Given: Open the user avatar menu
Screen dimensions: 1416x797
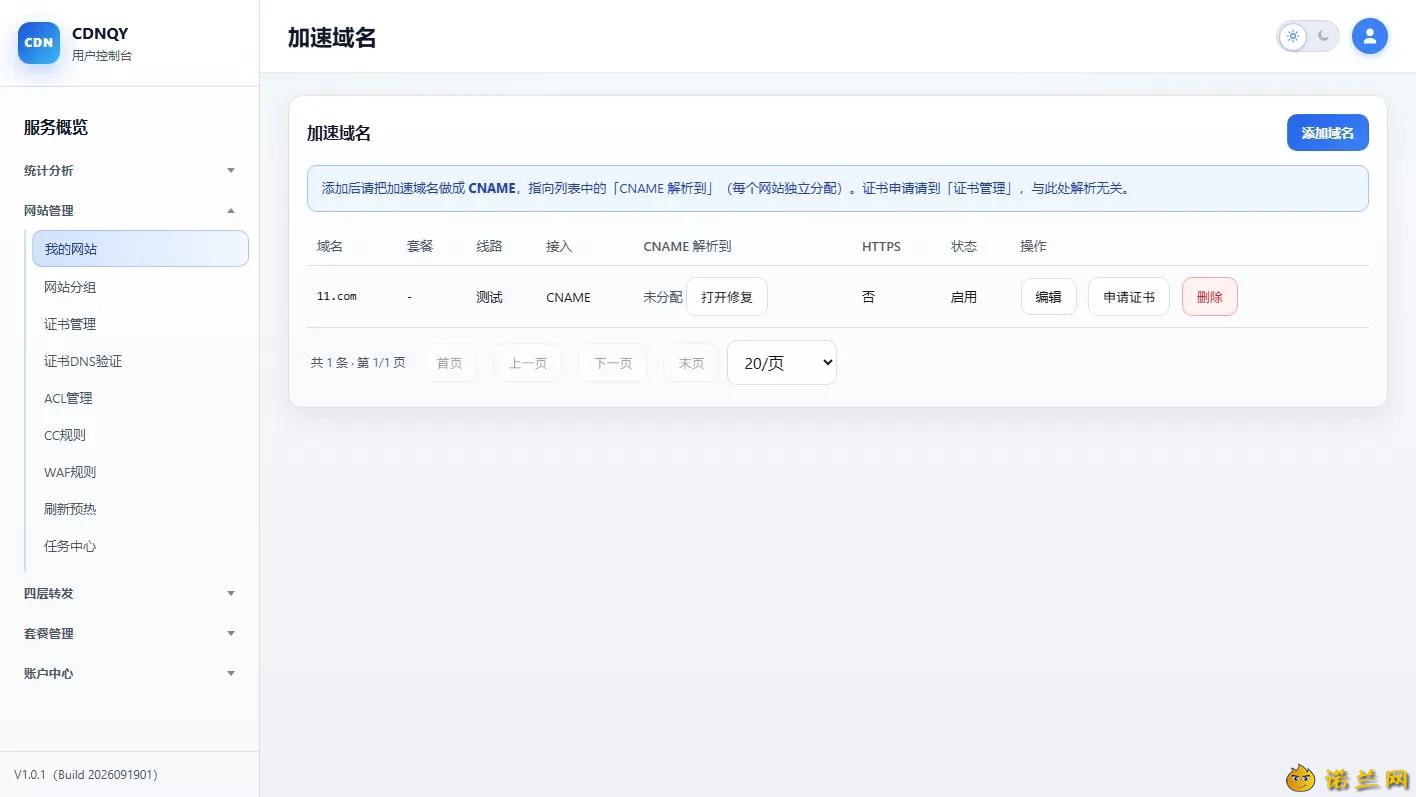Looking at the screenshot, I should (1369, 37).
